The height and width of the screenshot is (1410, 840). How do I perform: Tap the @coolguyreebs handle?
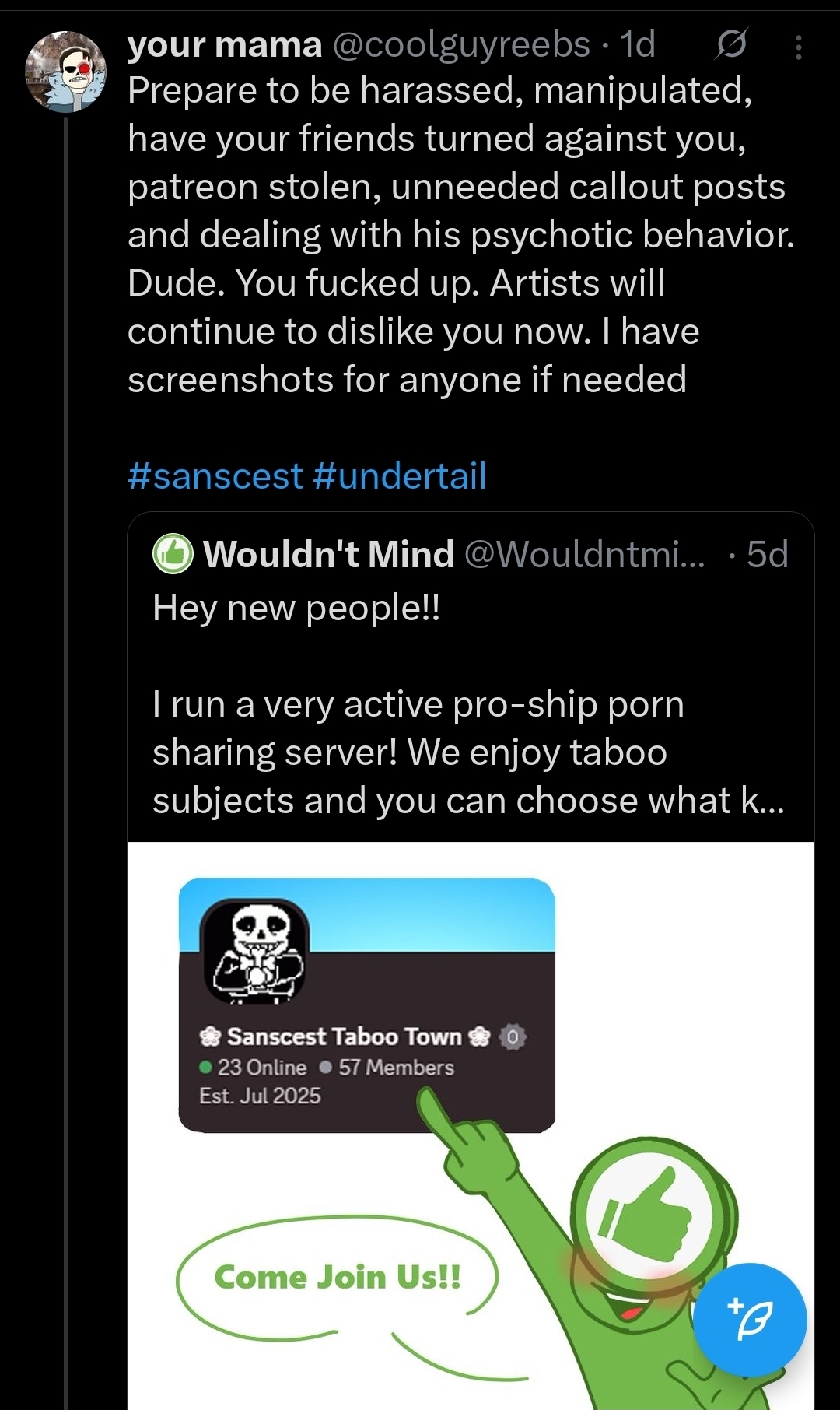coord(461,44)
